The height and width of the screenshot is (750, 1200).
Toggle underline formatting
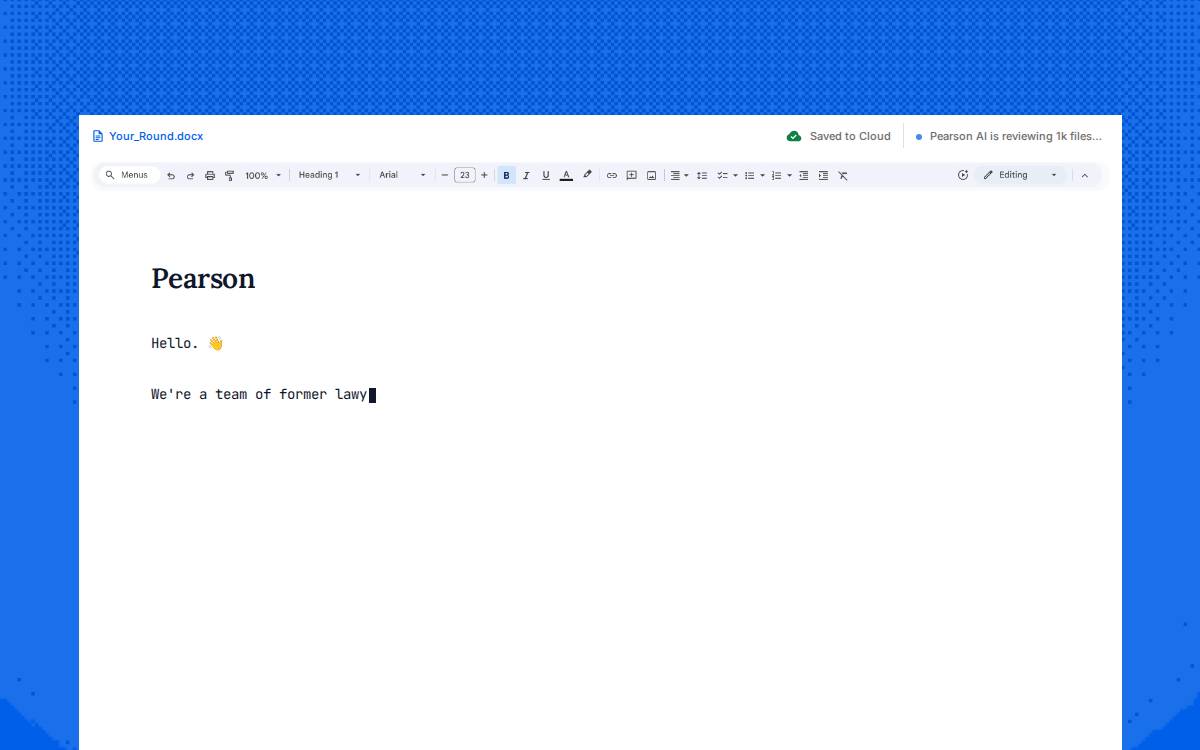[546, 175]
